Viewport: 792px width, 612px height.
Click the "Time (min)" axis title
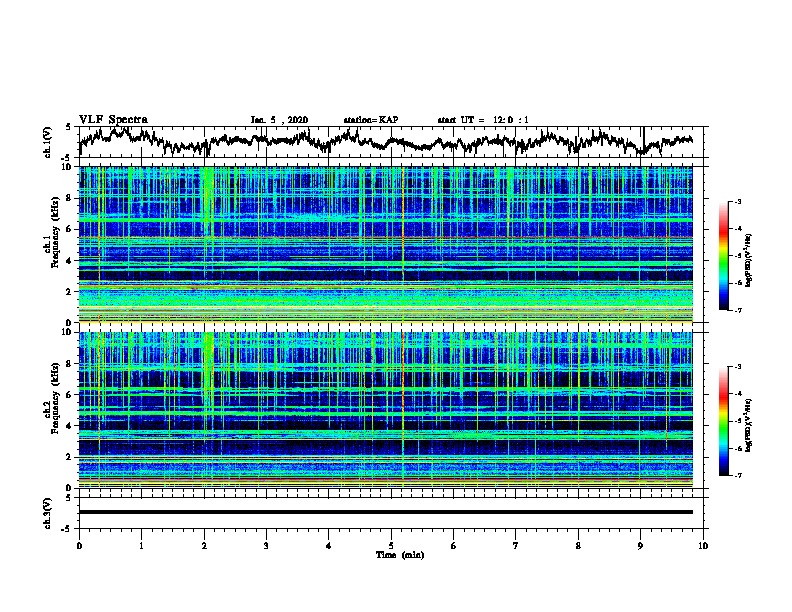(x=400, y=555)
